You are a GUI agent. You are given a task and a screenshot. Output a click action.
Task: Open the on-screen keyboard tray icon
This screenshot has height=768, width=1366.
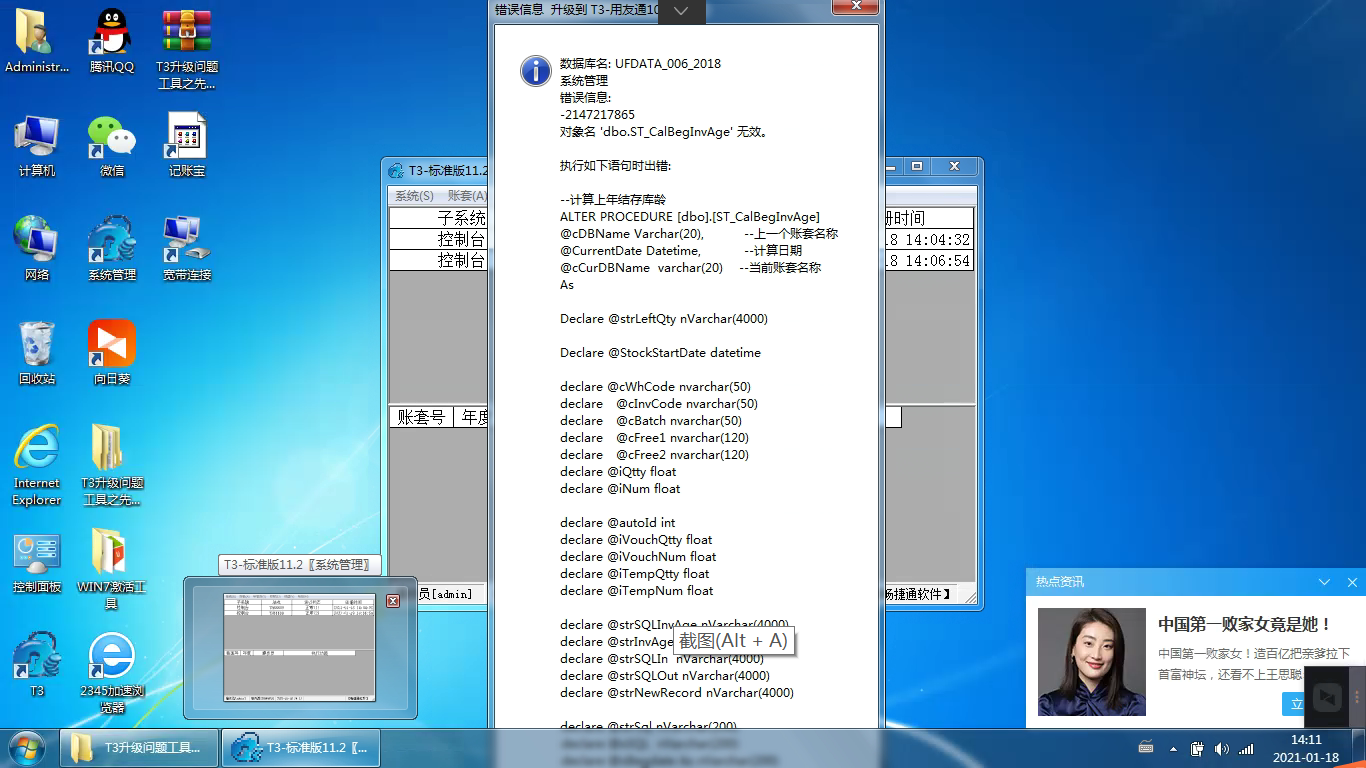pyautogui.click(x=1147, y=748)
